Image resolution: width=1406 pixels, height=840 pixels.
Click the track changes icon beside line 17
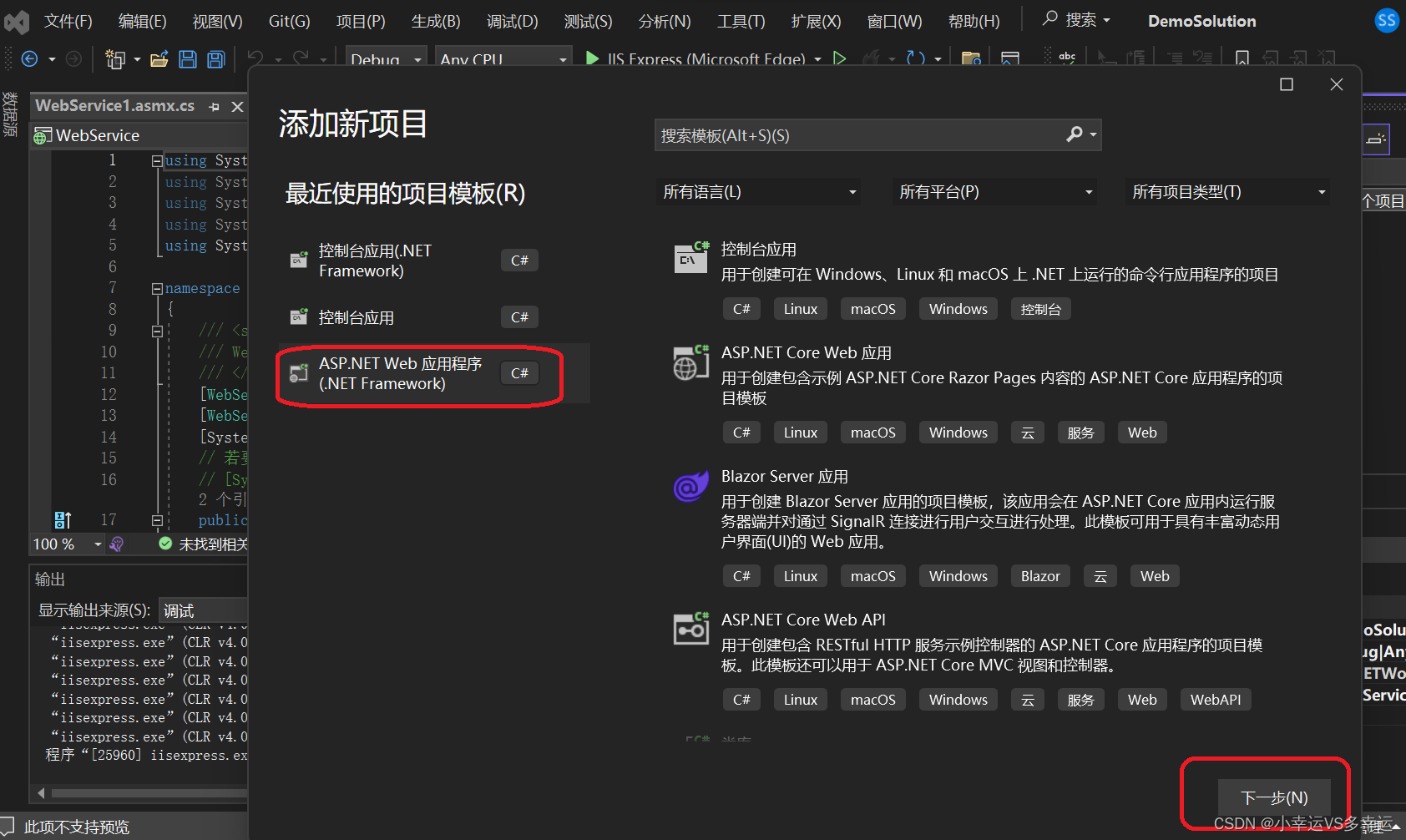coord(63,520)
